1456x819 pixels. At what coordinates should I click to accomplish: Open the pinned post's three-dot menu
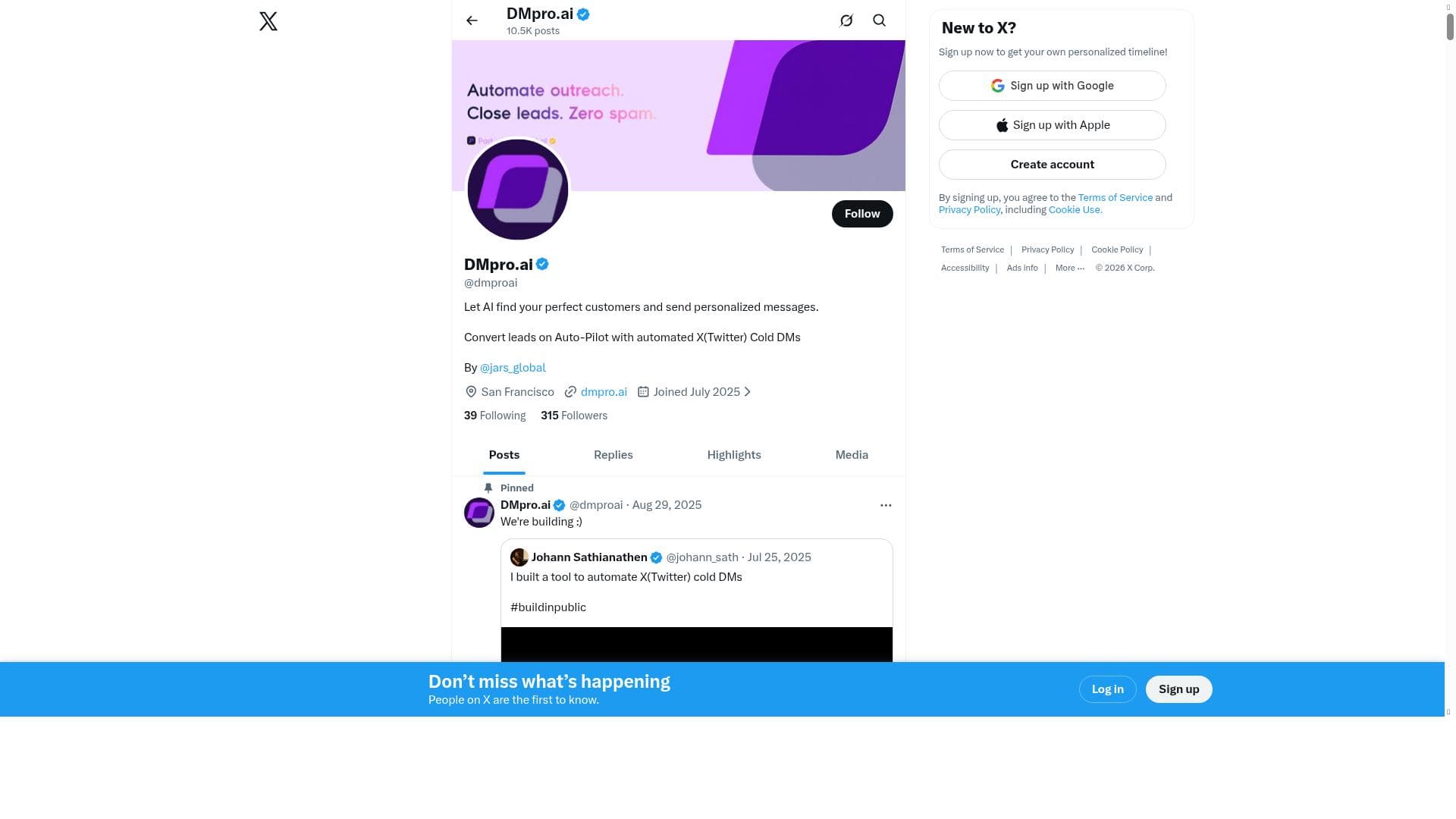point(885,505)
